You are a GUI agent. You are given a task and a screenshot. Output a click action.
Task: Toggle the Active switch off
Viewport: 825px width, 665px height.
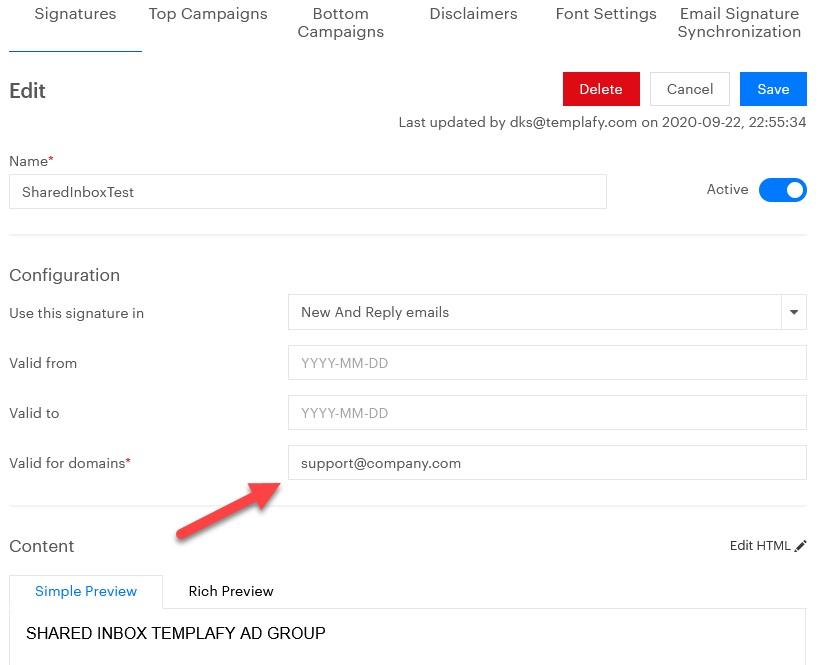(x=782, y=190)
